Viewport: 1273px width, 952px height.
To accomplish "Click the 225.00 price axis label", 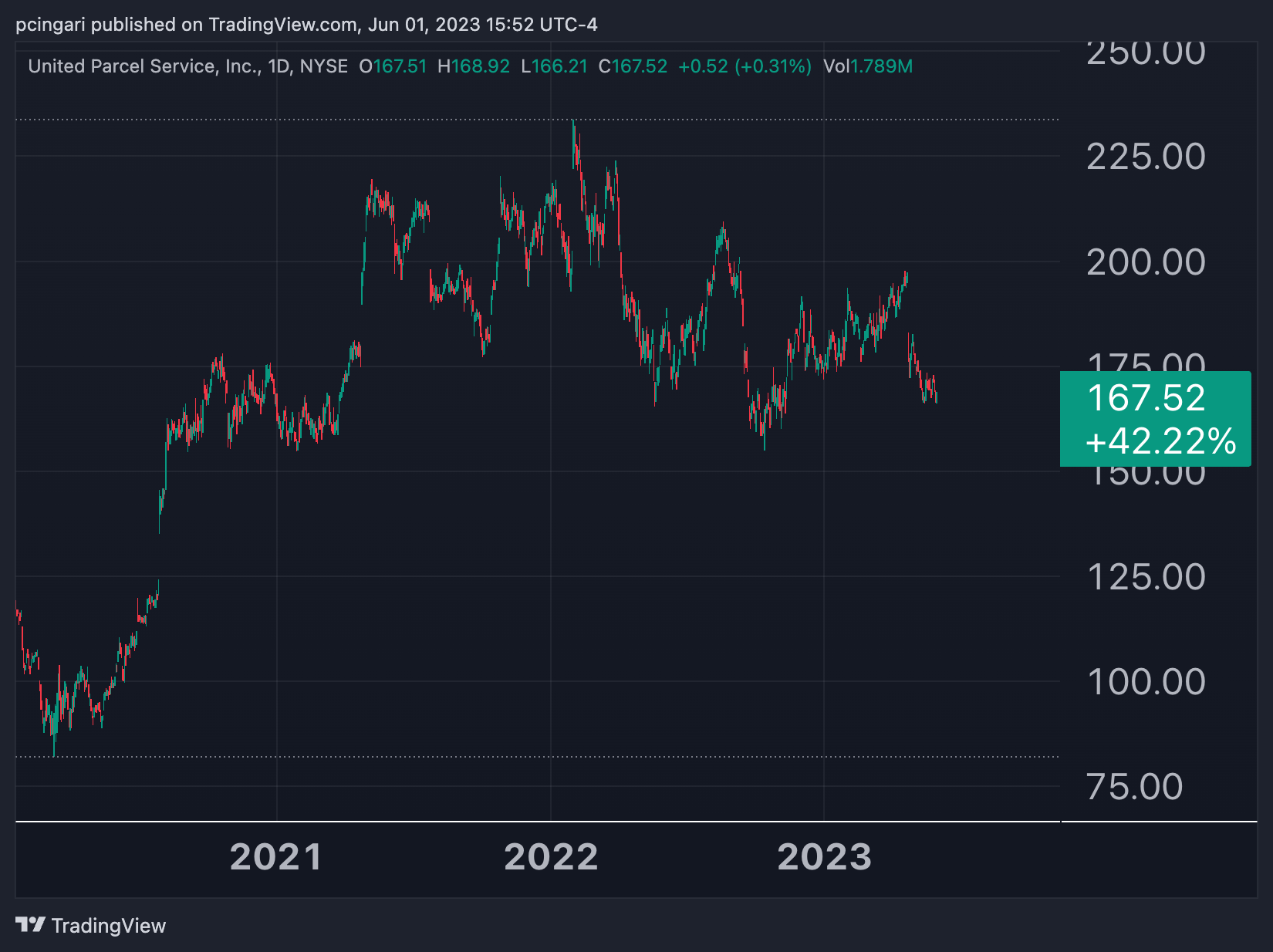I will (1146, 157).
